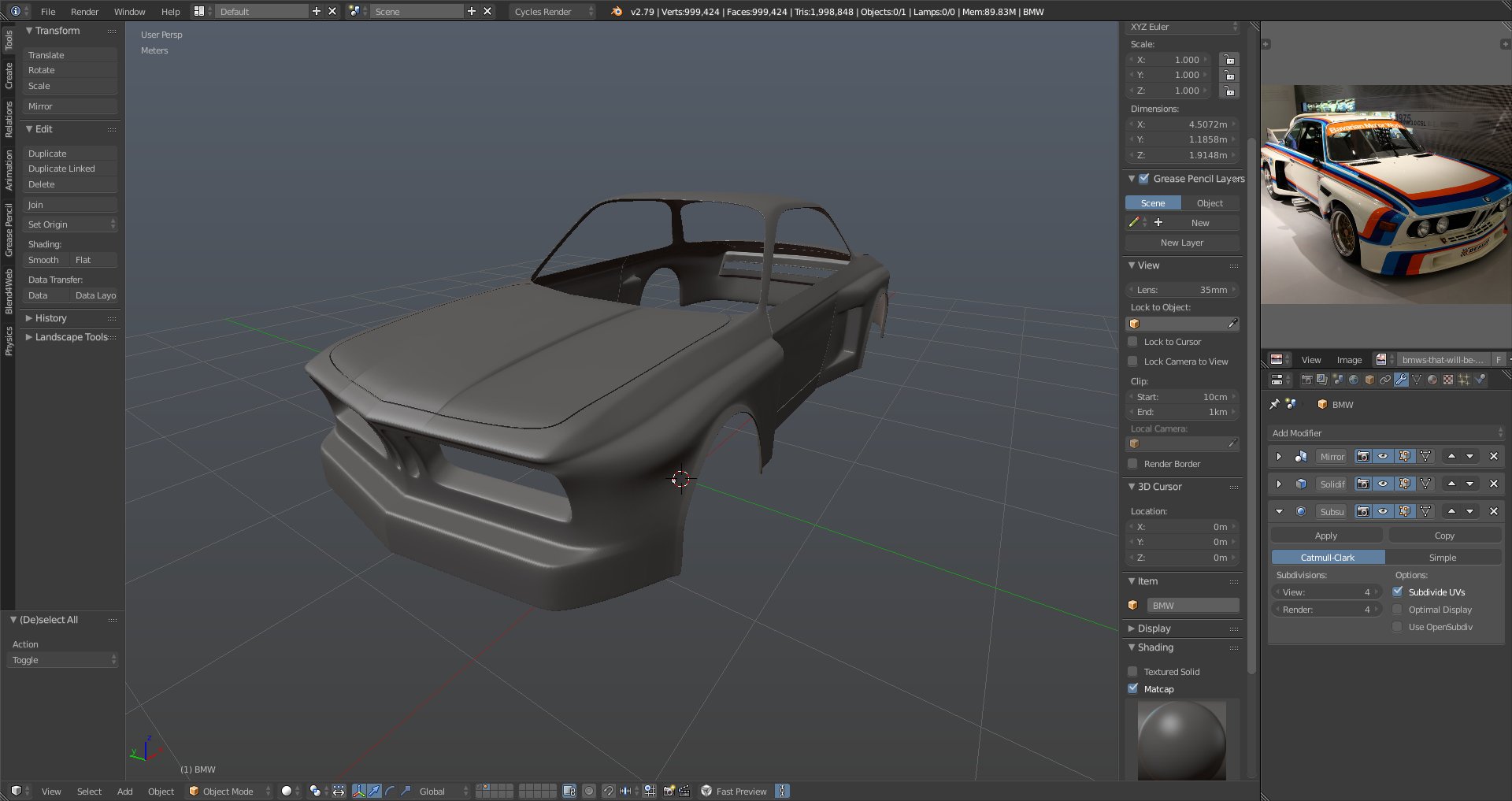Open the Render properties tab camera icon

pyautogui.click(x=1306, y=380)
